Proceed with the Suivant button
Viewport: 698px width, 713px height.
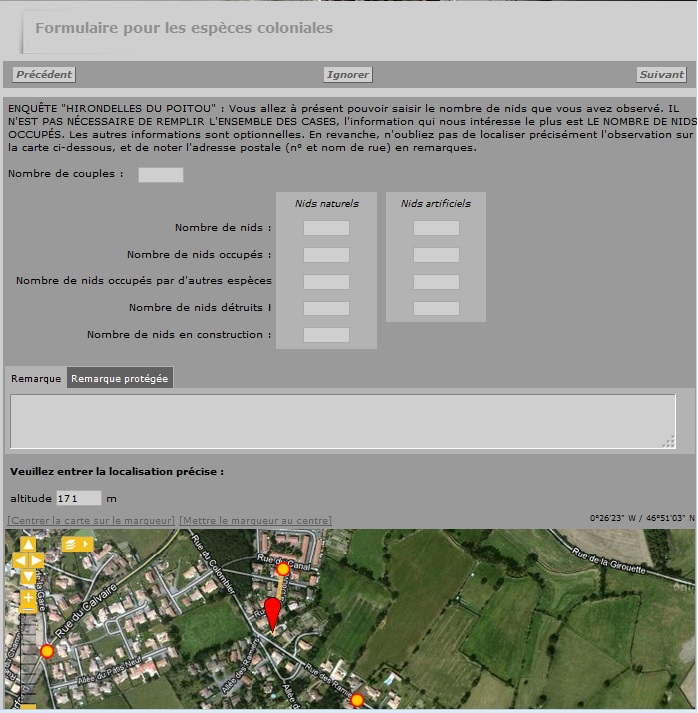tap(661, 75)
